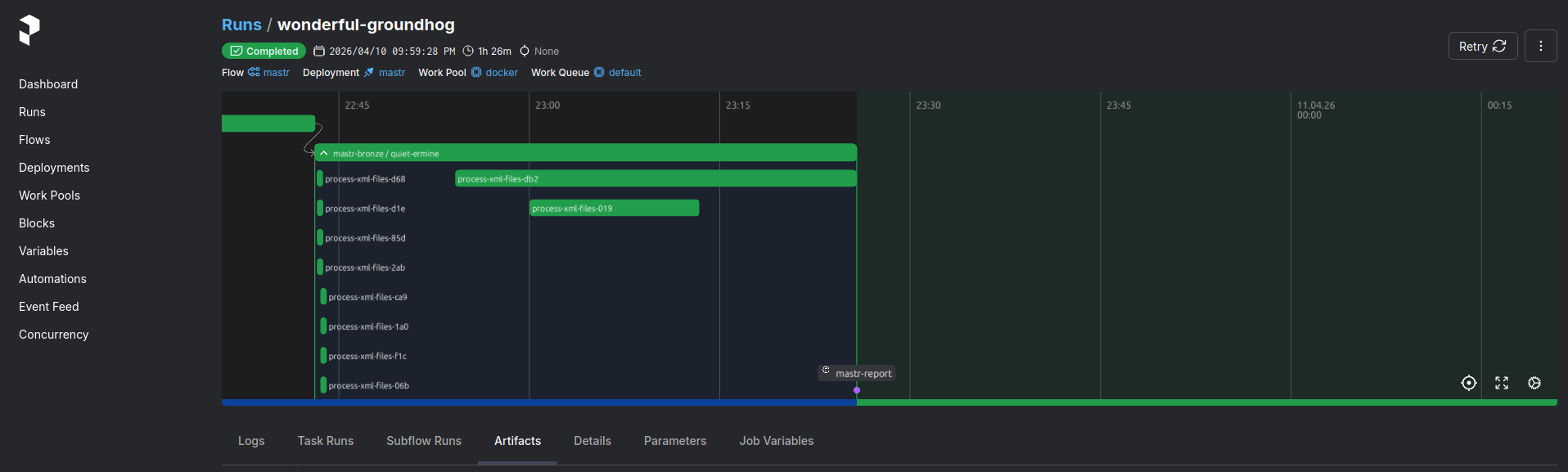1568x472 pixels.
Task: Switch to the Subflow Runs tab
Action: [424, 441]
